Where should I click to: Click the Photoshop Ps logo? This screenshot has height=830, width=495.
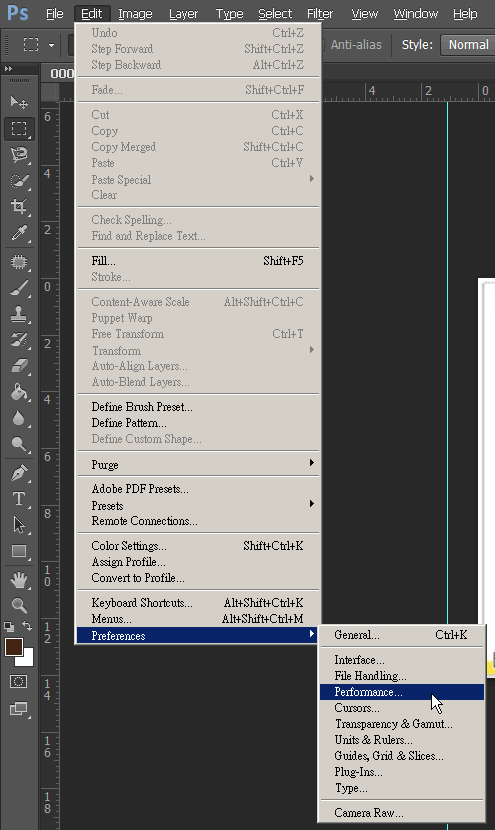click(x=17, y=13)
